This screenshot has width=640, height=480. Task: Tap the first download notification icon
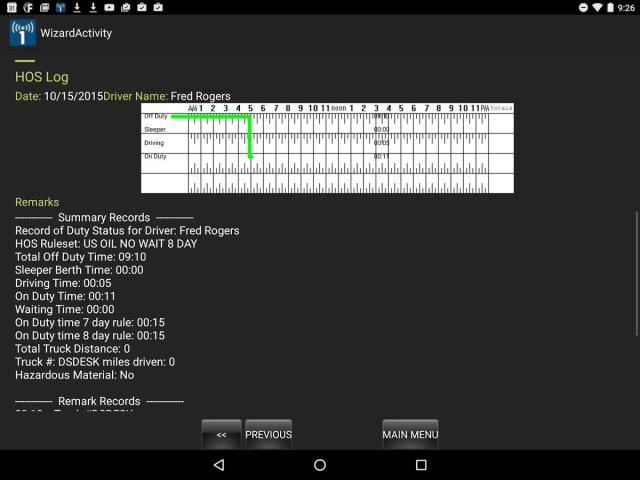click(77, 7)
